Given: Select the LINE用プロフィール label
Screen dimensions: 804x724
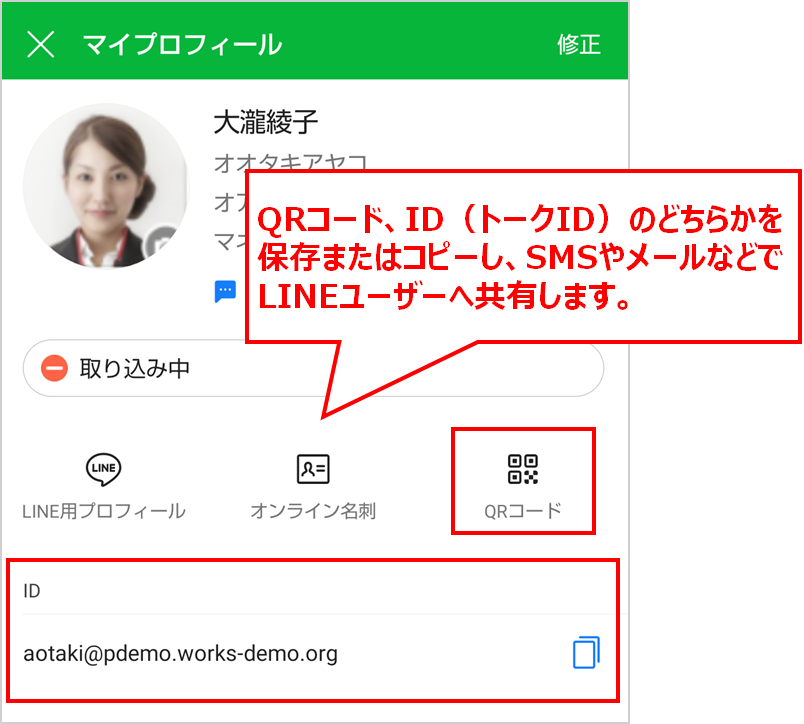Looking at the screenshot, I should pyautogui.click(x=103, y=511).
